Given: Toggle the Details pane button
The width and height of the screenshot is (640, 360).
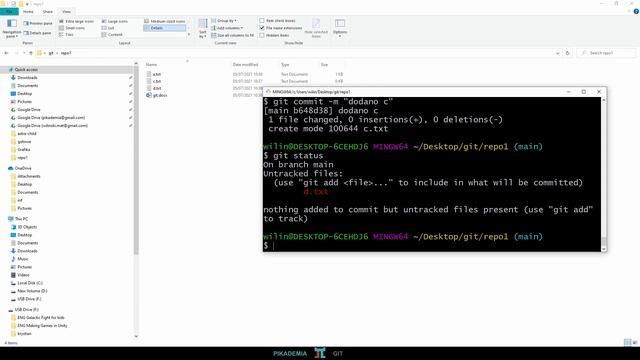Looking at the screenshot, I should (38, 33).
